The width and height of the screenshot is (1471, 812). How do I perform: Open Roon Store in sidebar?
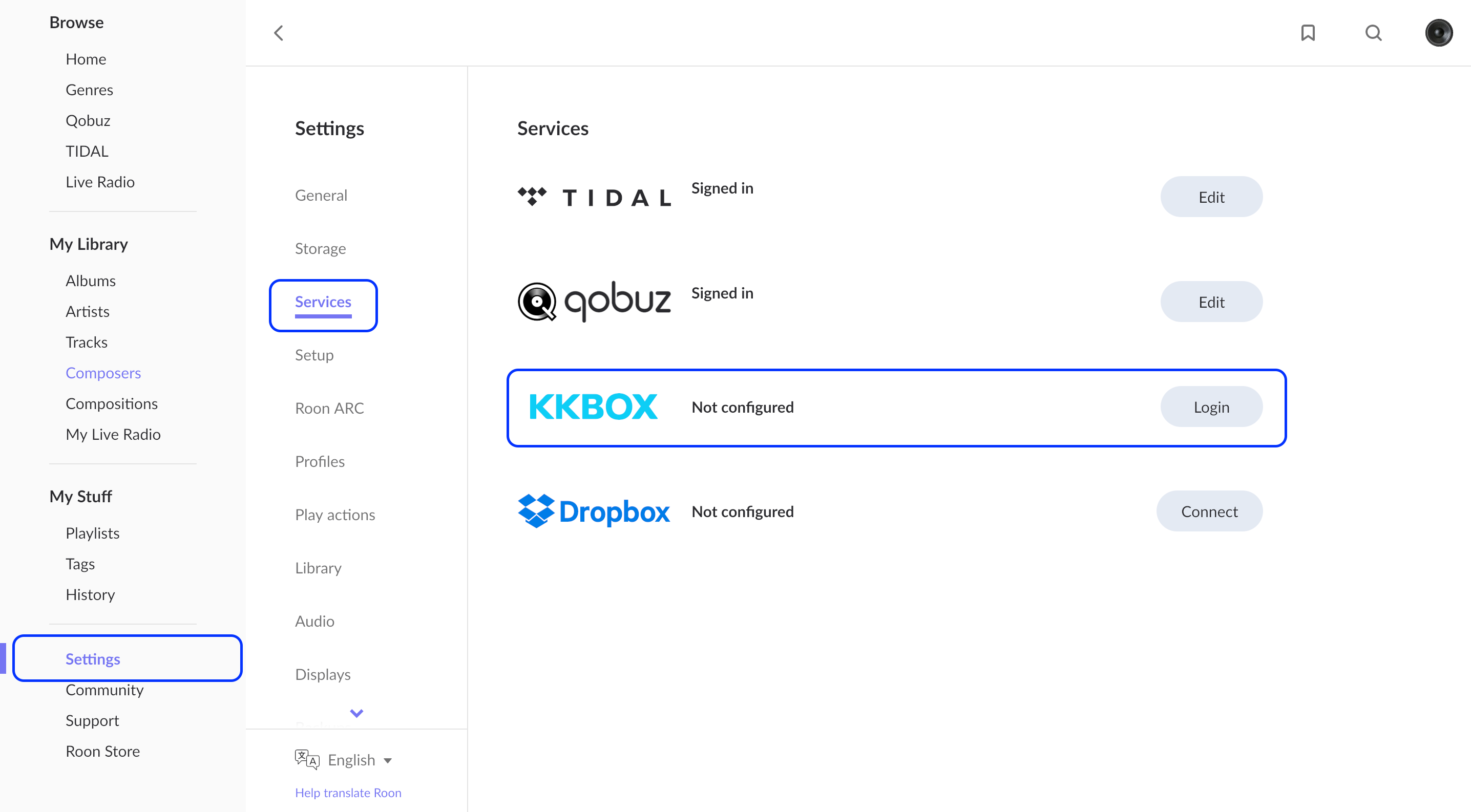click(x=103, y=752)
